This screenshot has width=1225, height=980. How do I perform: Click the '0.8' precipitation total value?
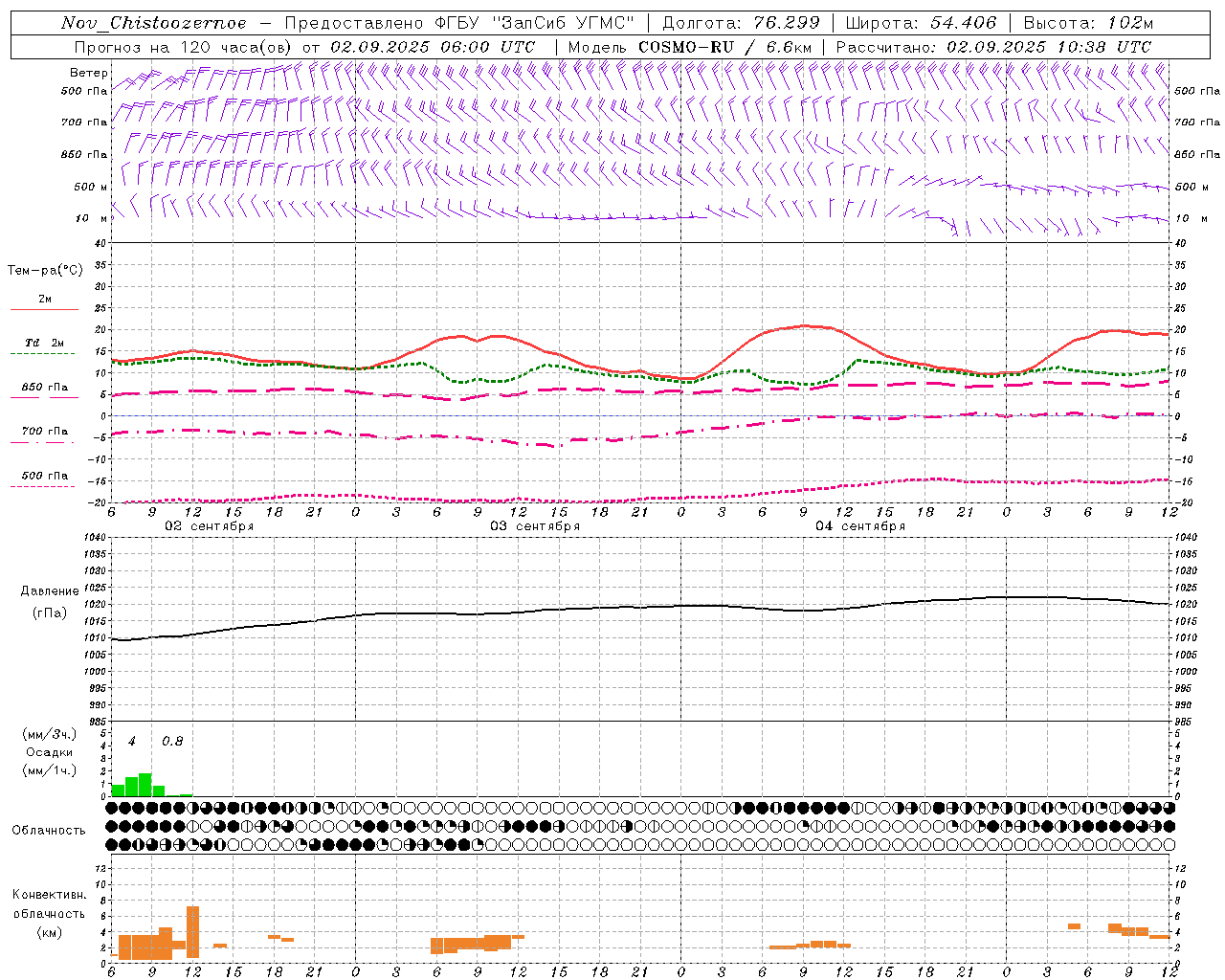(172, 741)
